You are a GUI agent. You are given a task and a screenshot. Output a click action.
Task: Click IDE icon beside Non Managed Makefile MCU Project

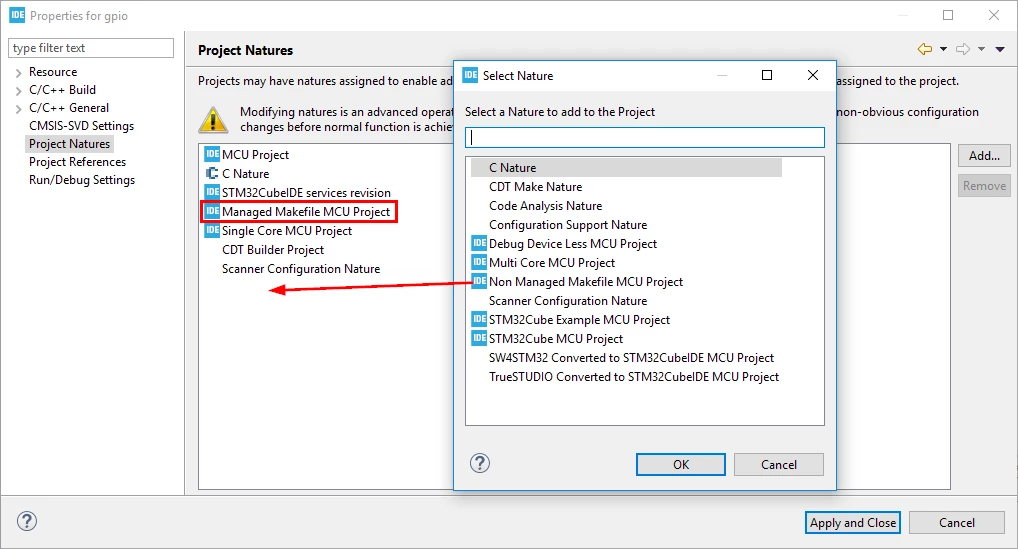[479, 281]
